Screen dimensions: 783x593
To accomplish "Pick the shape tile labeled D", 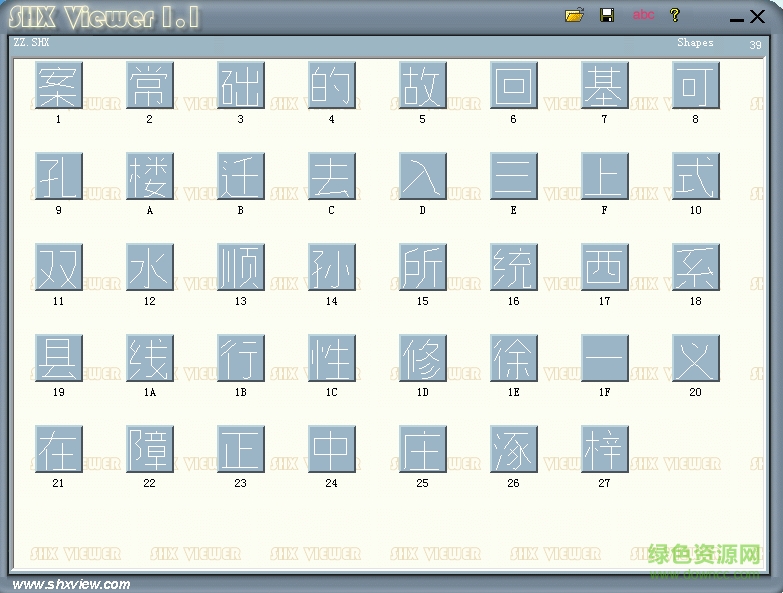I will pos(422,177).
